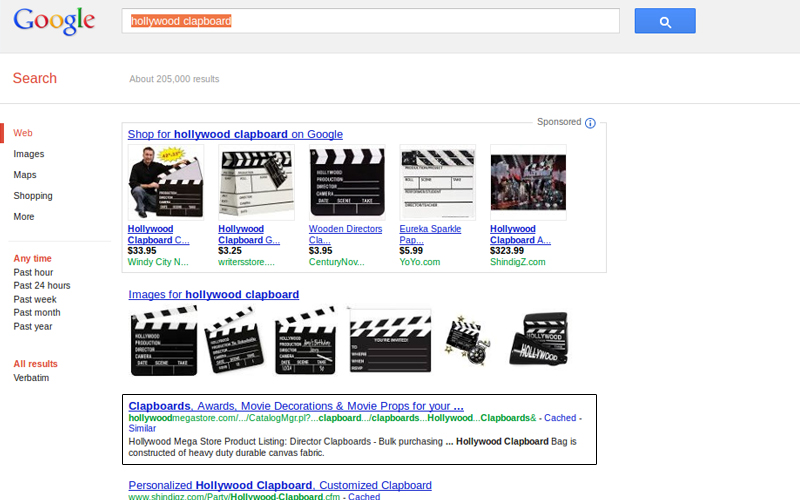
Task: Click the YoYo.com seller name
Action: point(420,262)
